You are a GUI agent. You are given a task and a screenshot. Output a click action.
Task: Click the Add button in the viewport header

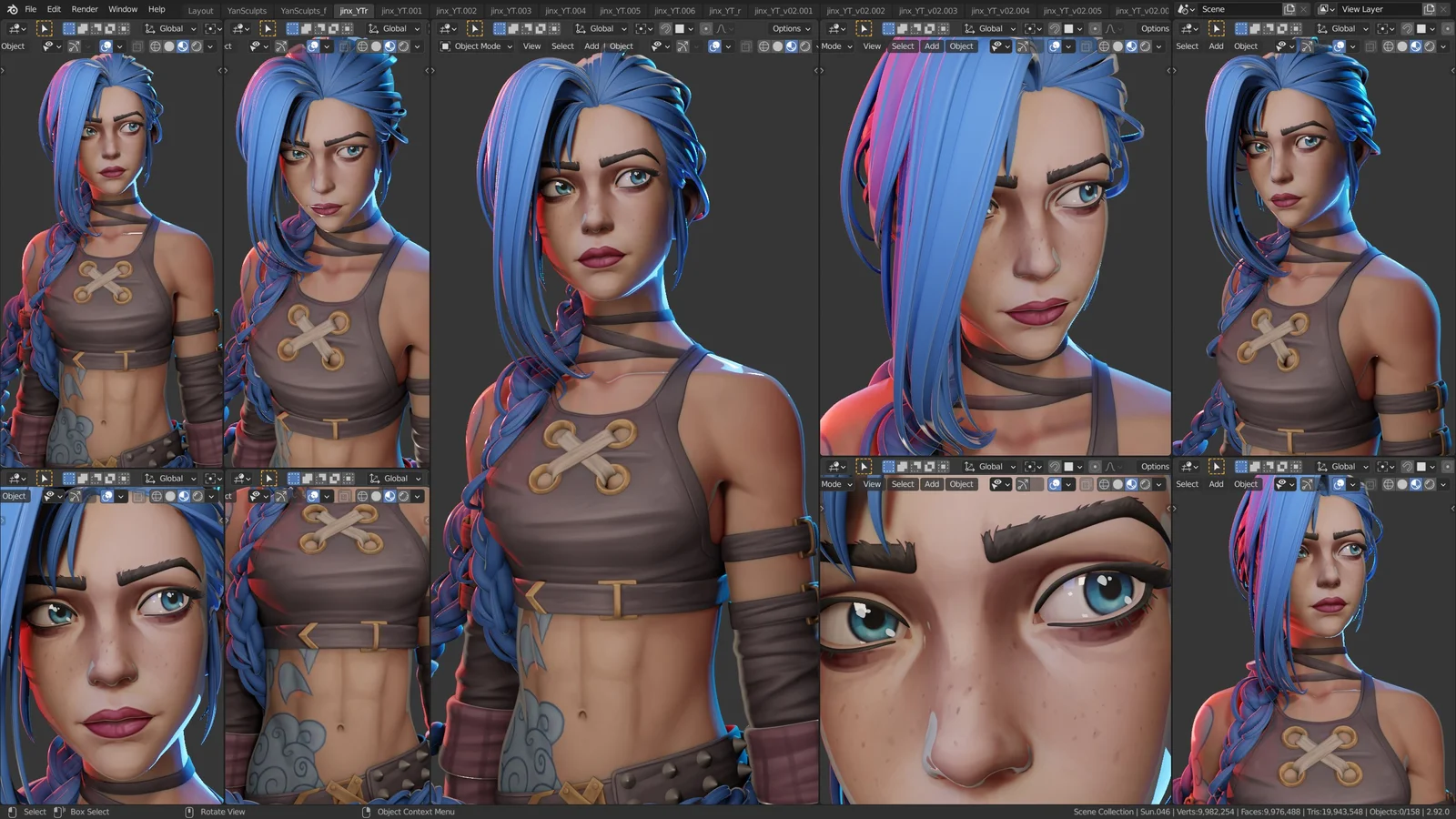click(592, 45)
